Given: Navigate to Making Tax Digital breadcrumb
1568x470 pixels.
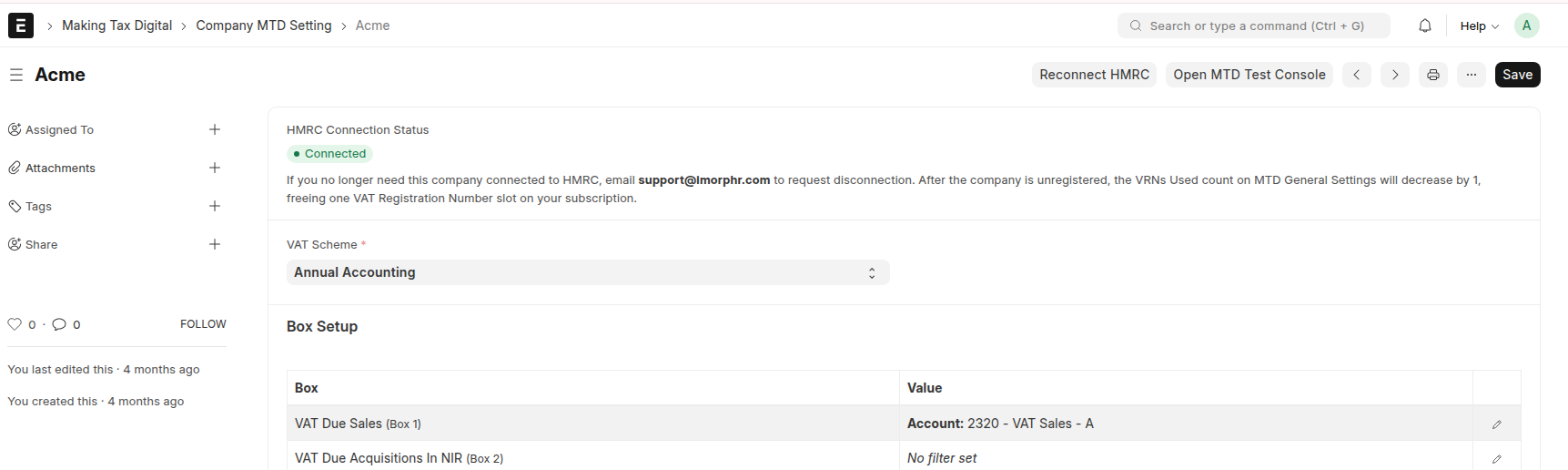Looking at the screenshot, I should pos(116,26).
